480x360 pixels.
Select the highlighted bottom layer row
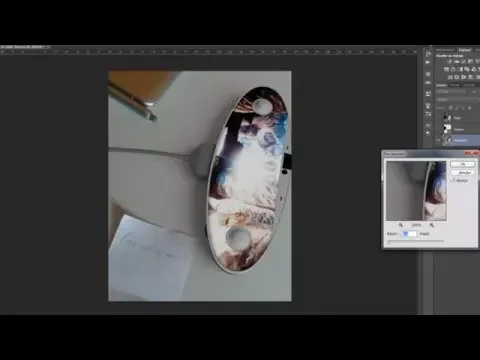pos(457,140)
